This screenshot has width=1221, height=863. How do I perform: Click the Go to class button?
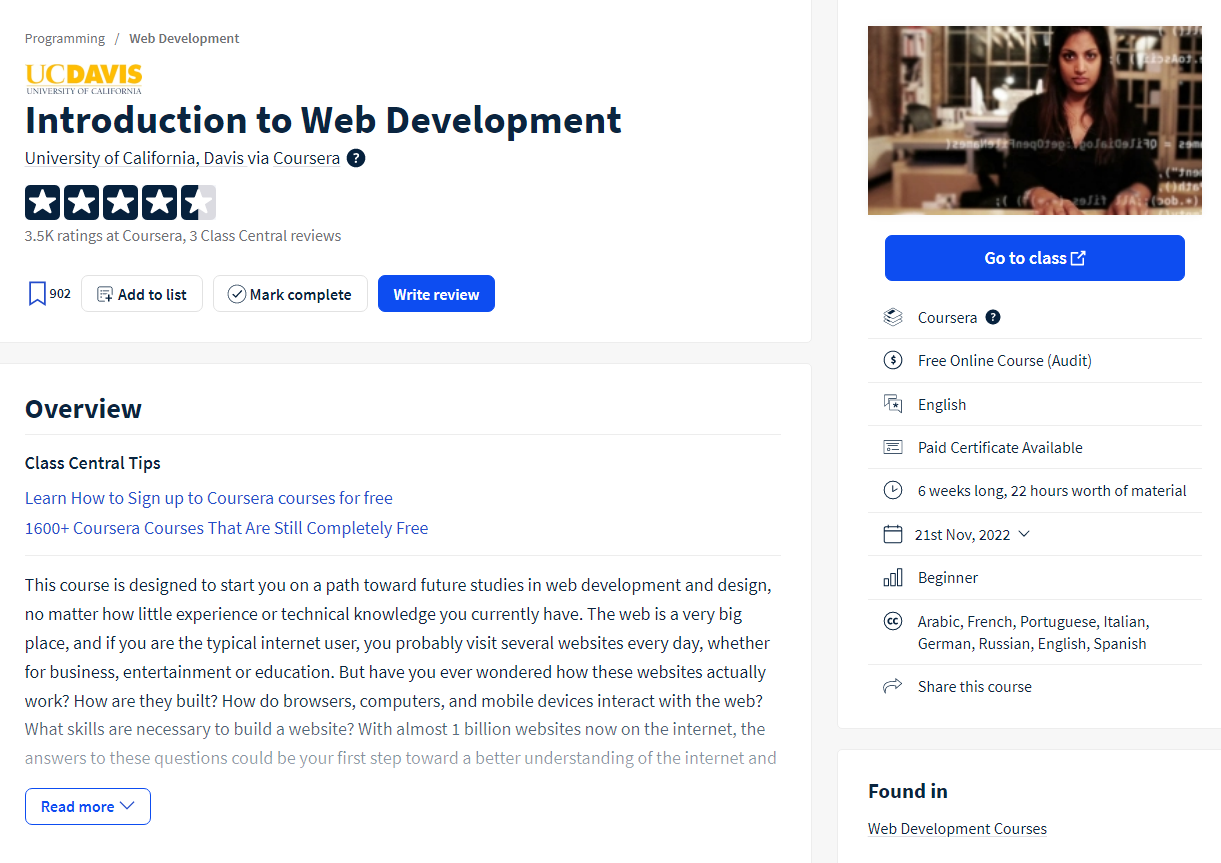1035,258
